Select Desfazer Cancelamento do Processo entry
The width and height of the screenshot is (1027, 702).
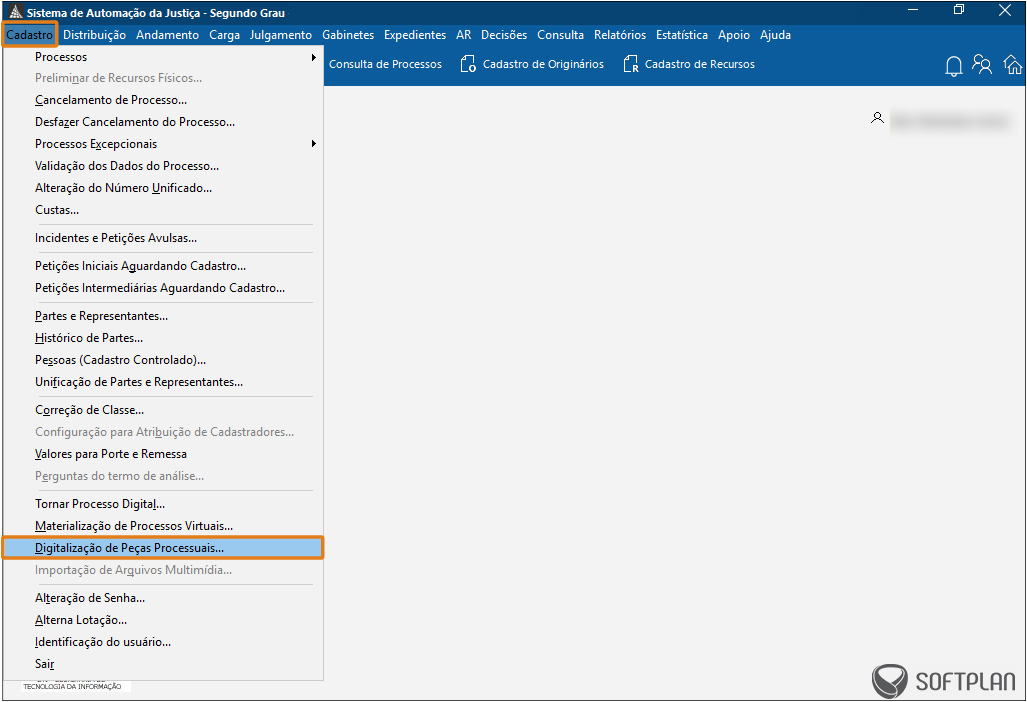(x=163, y=122)
